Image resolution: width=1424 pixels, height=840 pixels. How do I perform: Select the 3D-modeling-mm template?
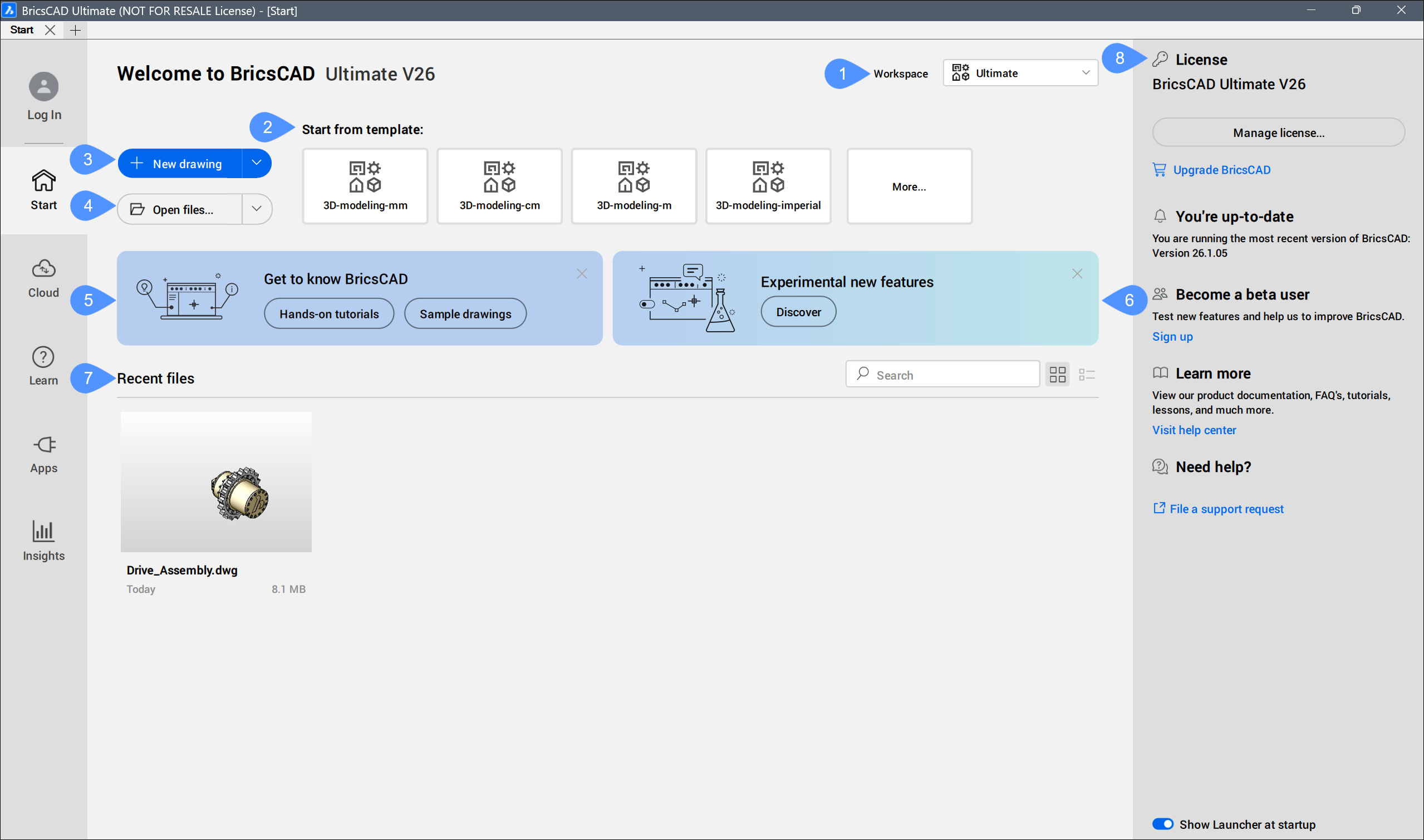[365, 186]
